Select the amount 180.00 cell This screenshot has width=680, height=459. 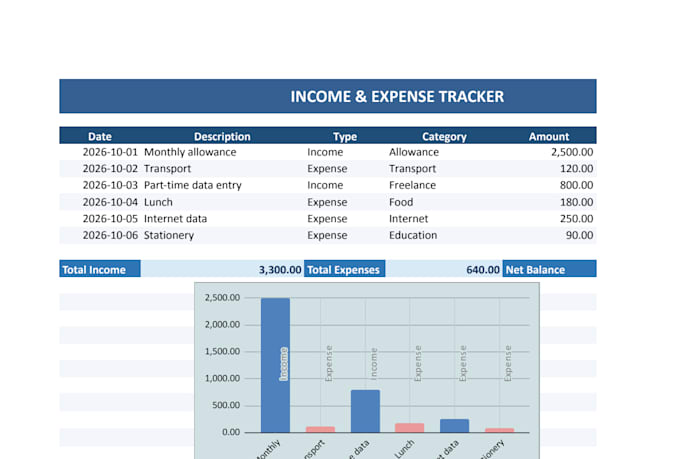[x=576, y=202]
